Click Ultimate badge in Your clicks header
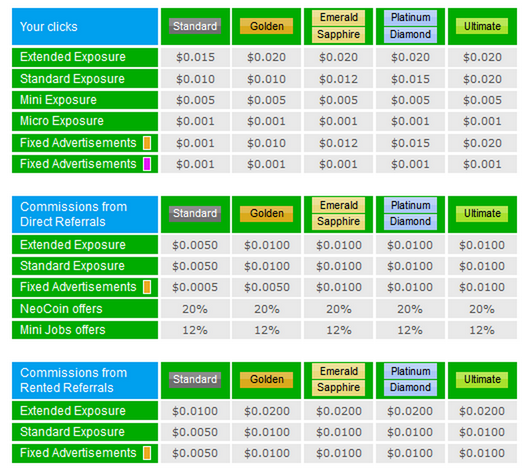Image resolution: width=530 pixels, height=472 pixels. (x=482, y=26)
